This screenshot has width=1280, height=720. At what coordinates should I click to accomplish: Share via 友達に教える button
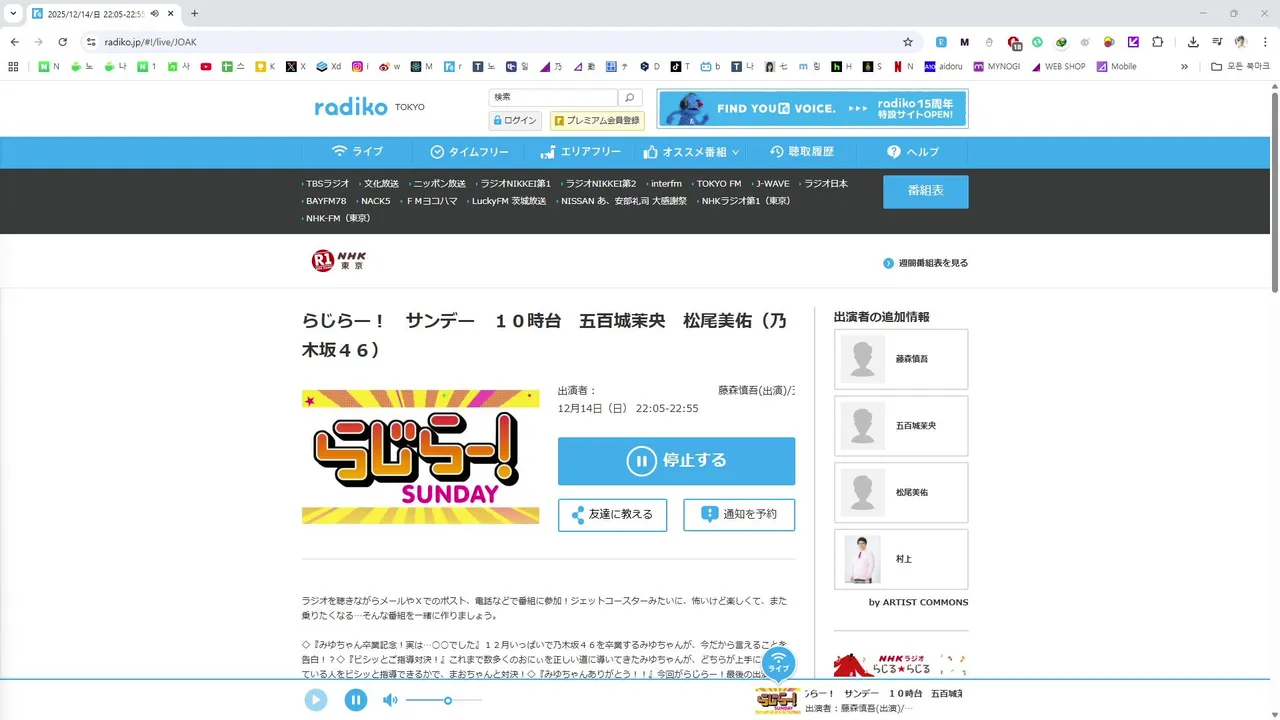click(612, 515)
